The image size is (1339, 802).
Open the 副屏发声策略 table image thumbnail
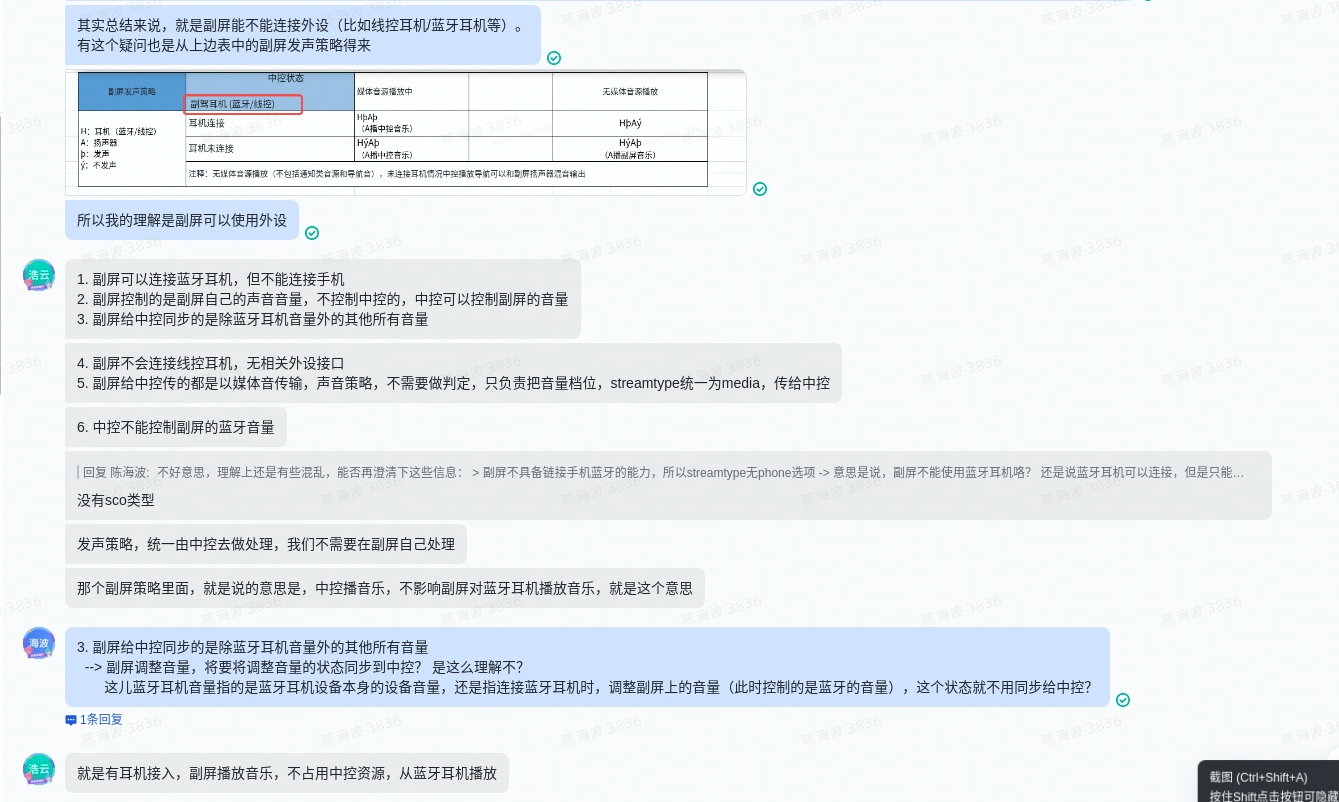click(x=406, y=132)
